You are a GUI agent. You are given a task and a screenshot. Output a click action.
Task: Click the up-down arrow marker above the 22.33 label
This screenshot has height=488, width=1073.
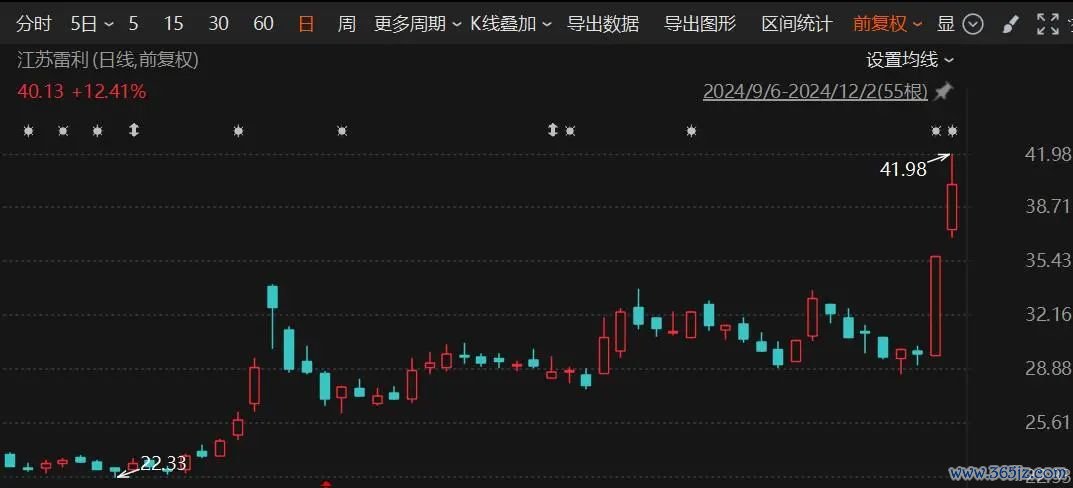(134, 130)
